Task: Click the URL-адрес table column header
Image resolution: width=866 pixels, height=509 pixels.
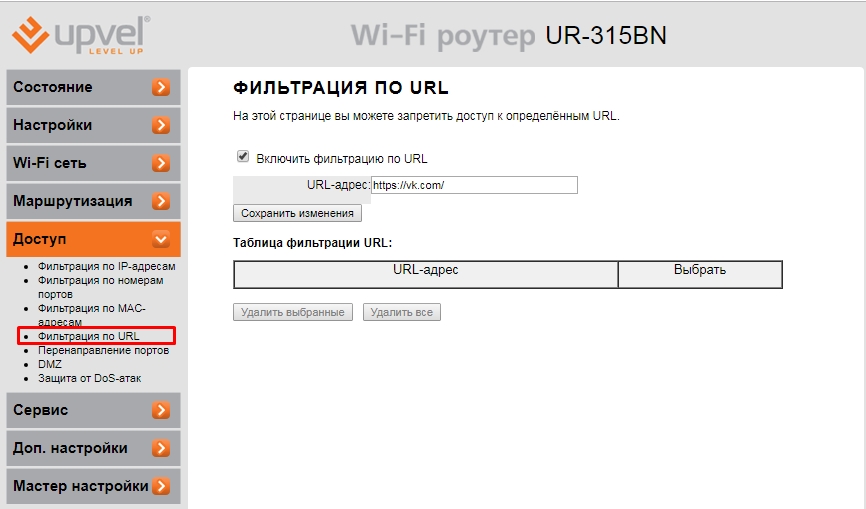Action: [426, 274]
